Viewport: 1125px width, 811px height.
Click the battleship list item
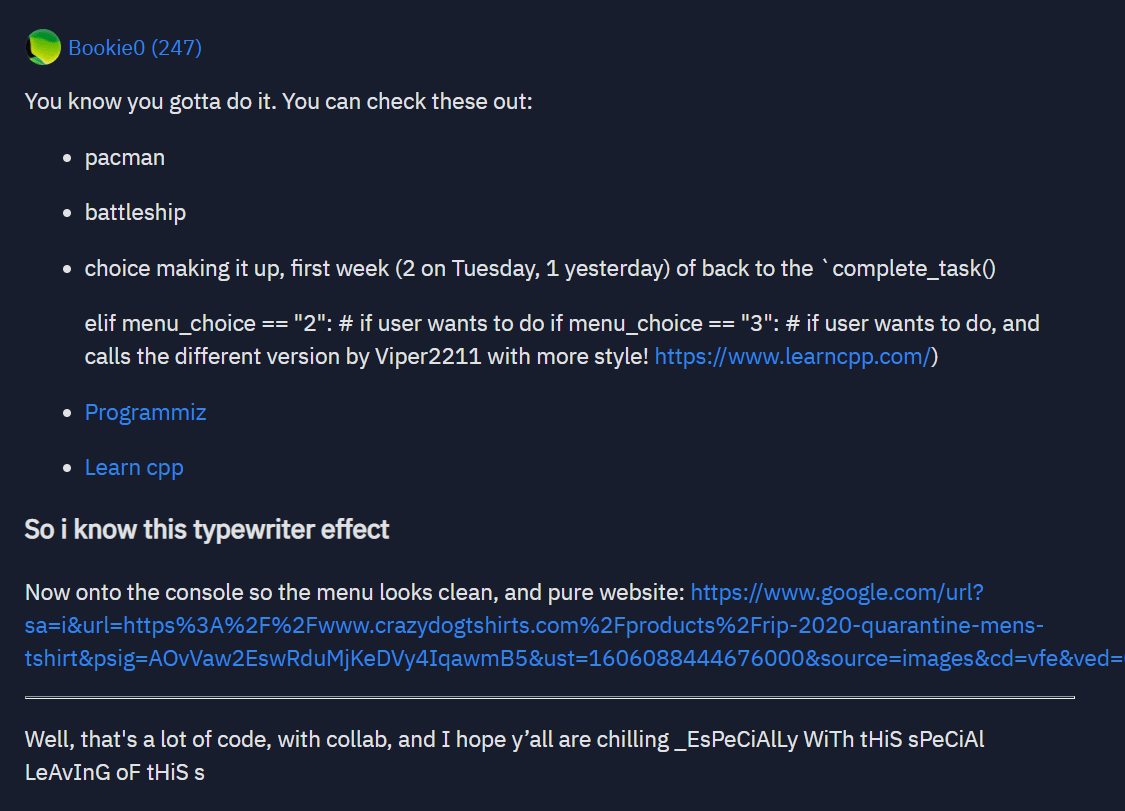[x=136, y=212]
